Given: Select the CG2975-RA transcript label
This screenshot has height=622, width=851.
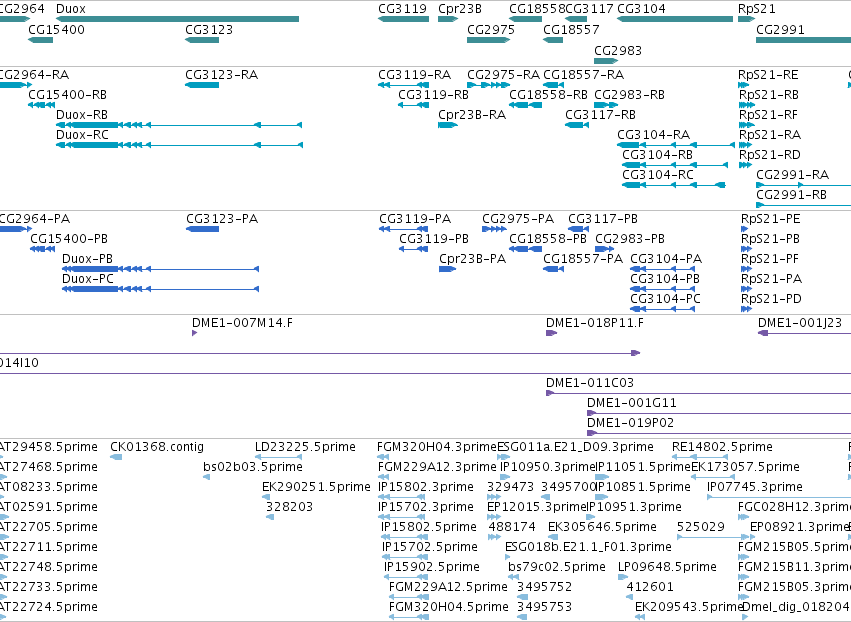Looking at the screenshot, I should [503, 74].
